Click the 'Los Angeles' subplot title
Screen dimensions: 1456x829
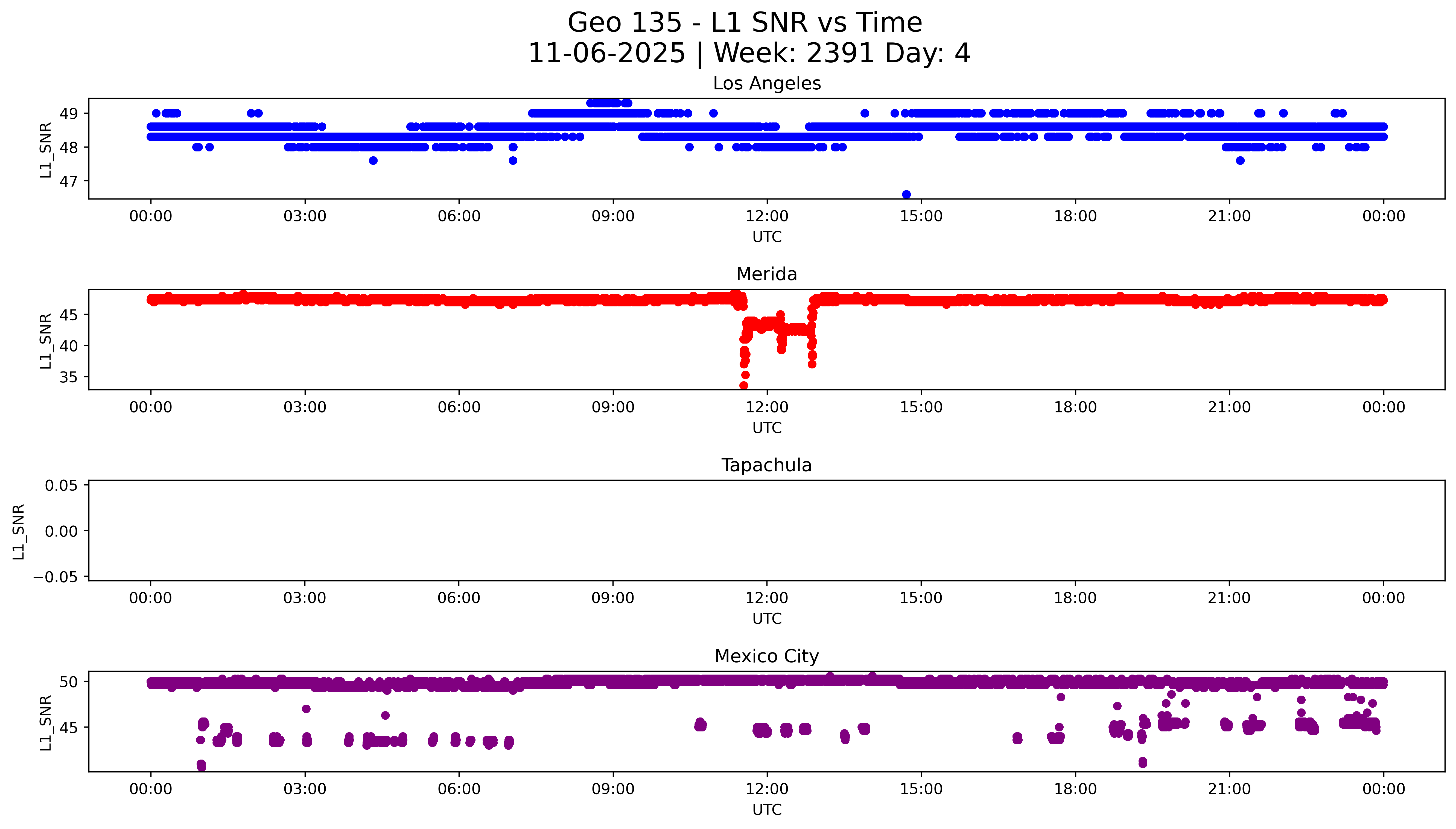pos(766,84)
